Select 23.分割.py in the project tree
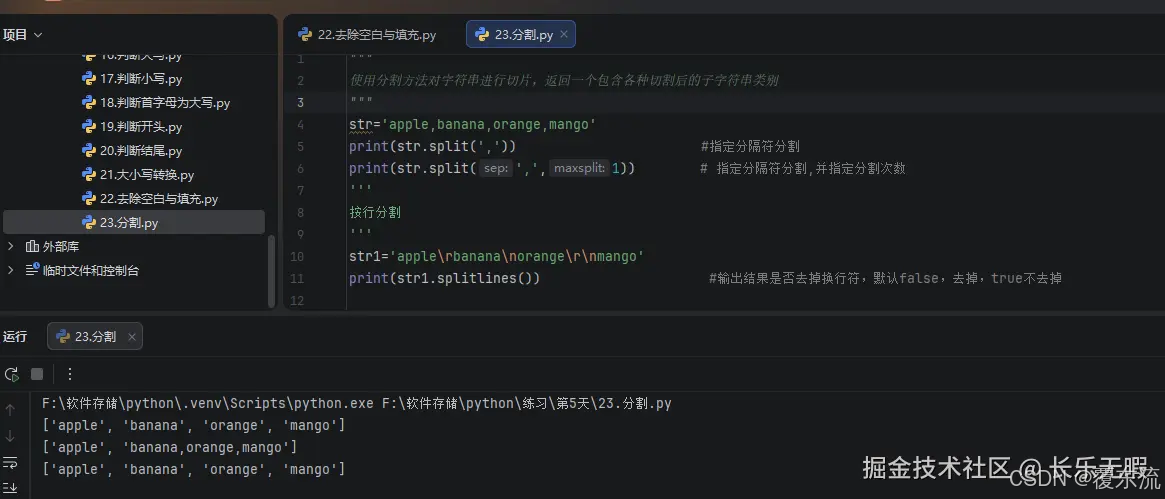The image size is (1165, 499). click(x=134, y=222)
